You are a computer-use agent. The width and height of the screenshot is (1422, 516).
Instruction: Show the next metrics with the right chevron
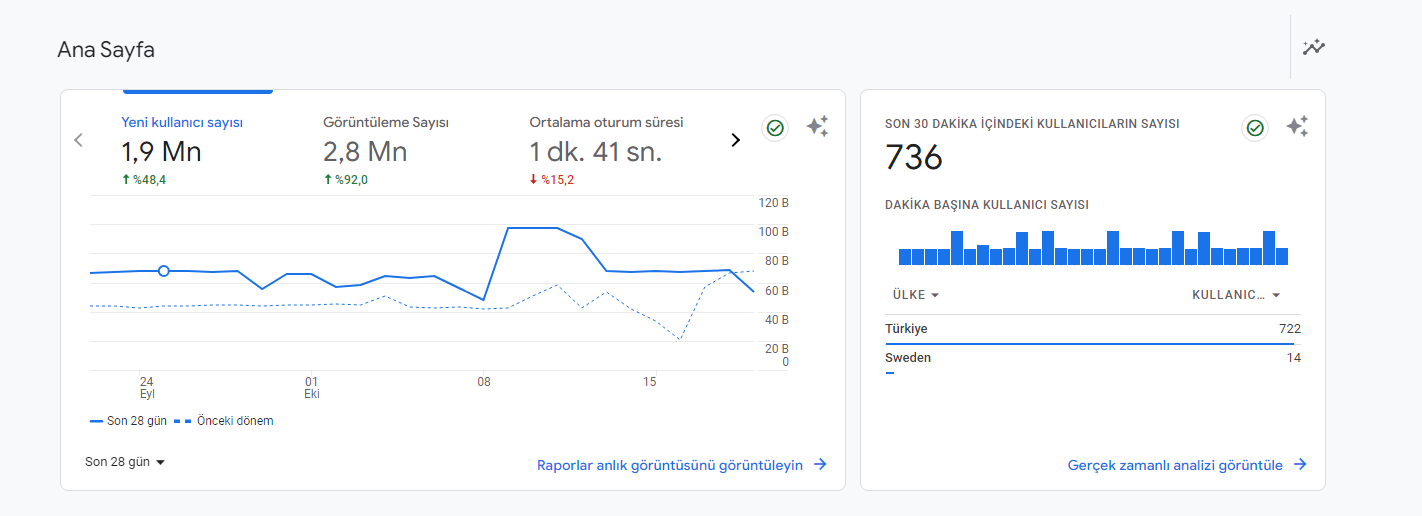(736, 140)
